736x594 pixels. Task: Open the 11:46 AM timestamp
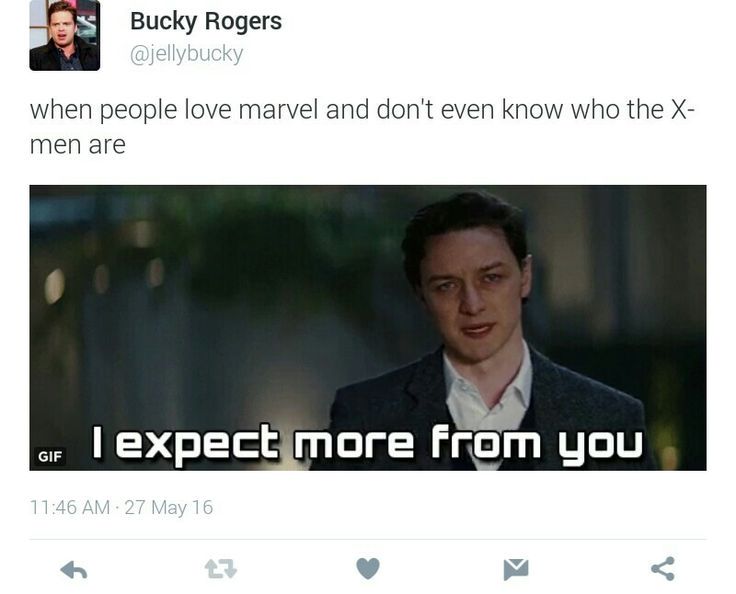coord(69,508)
